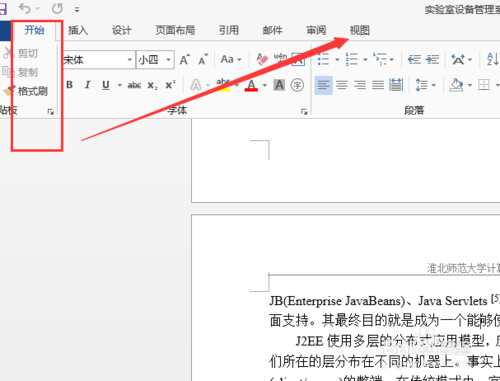Justify paragraph text

point(378,85)
